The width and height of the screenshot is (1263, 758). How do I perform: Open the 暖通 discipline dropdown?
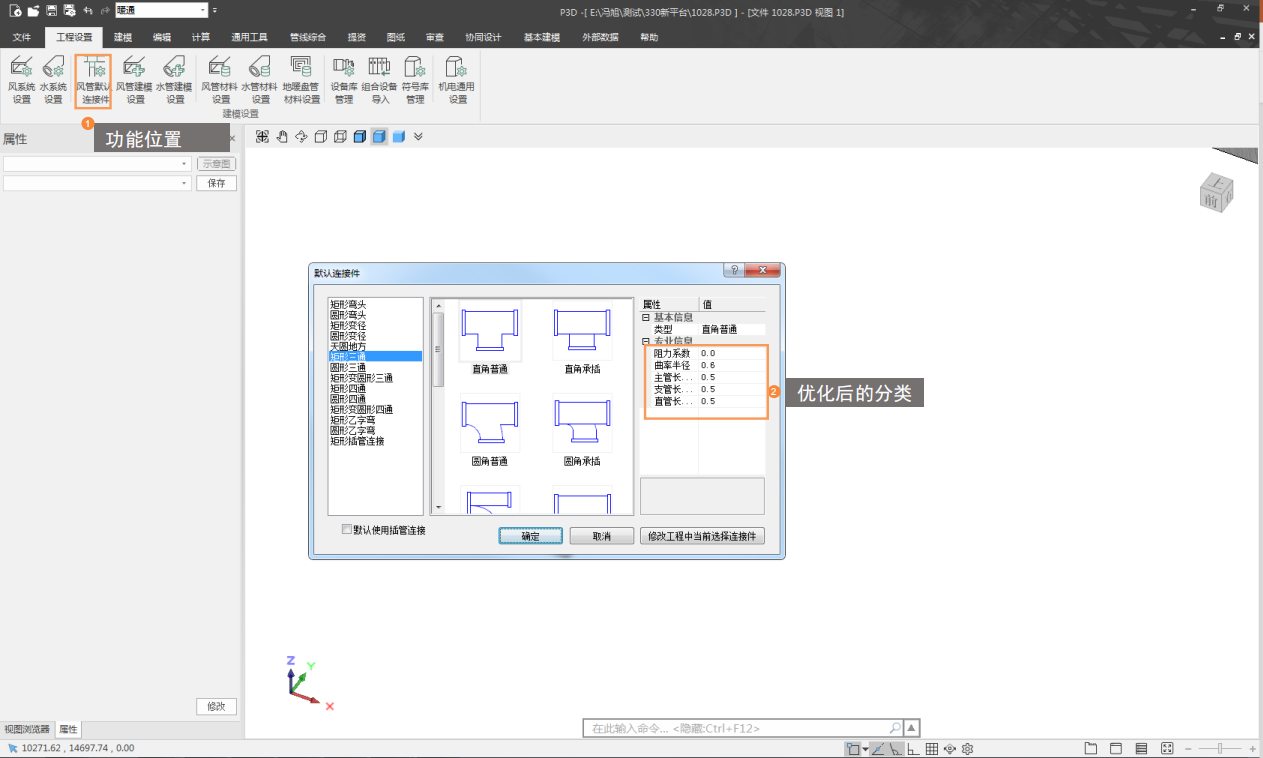pyautogui.click(x=203, y=10)
